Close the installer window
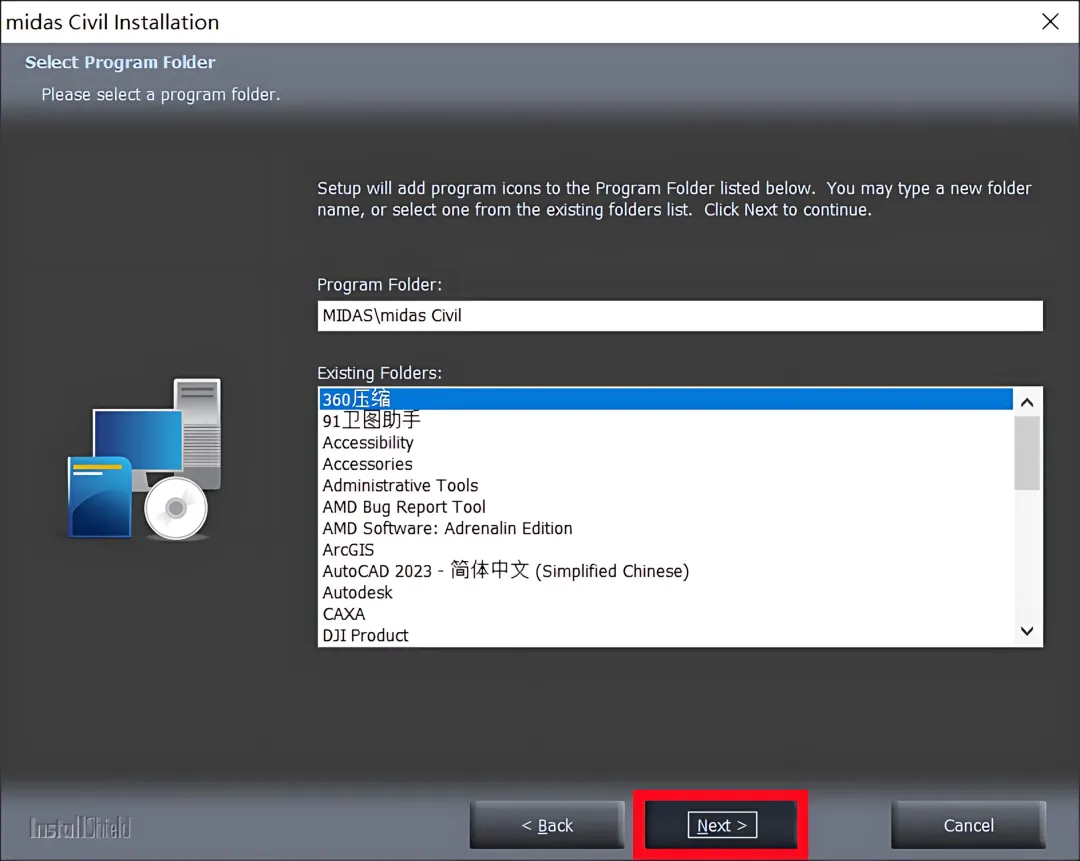Viewport: 1080px width, 861px height. tap(1050, 21)
